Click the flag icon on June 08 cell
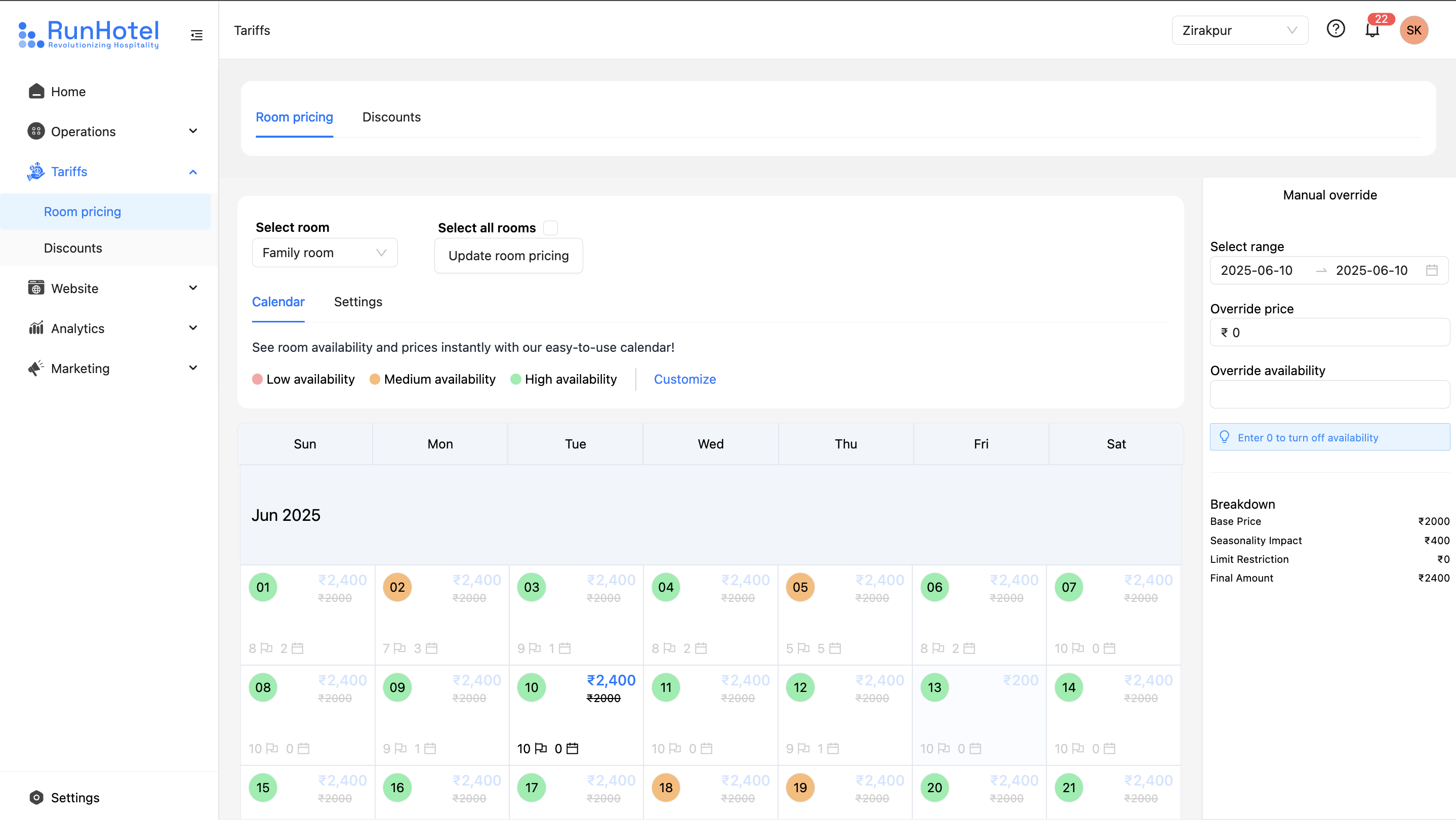The height and width of the screenshot is (820, 1456). 272,748
